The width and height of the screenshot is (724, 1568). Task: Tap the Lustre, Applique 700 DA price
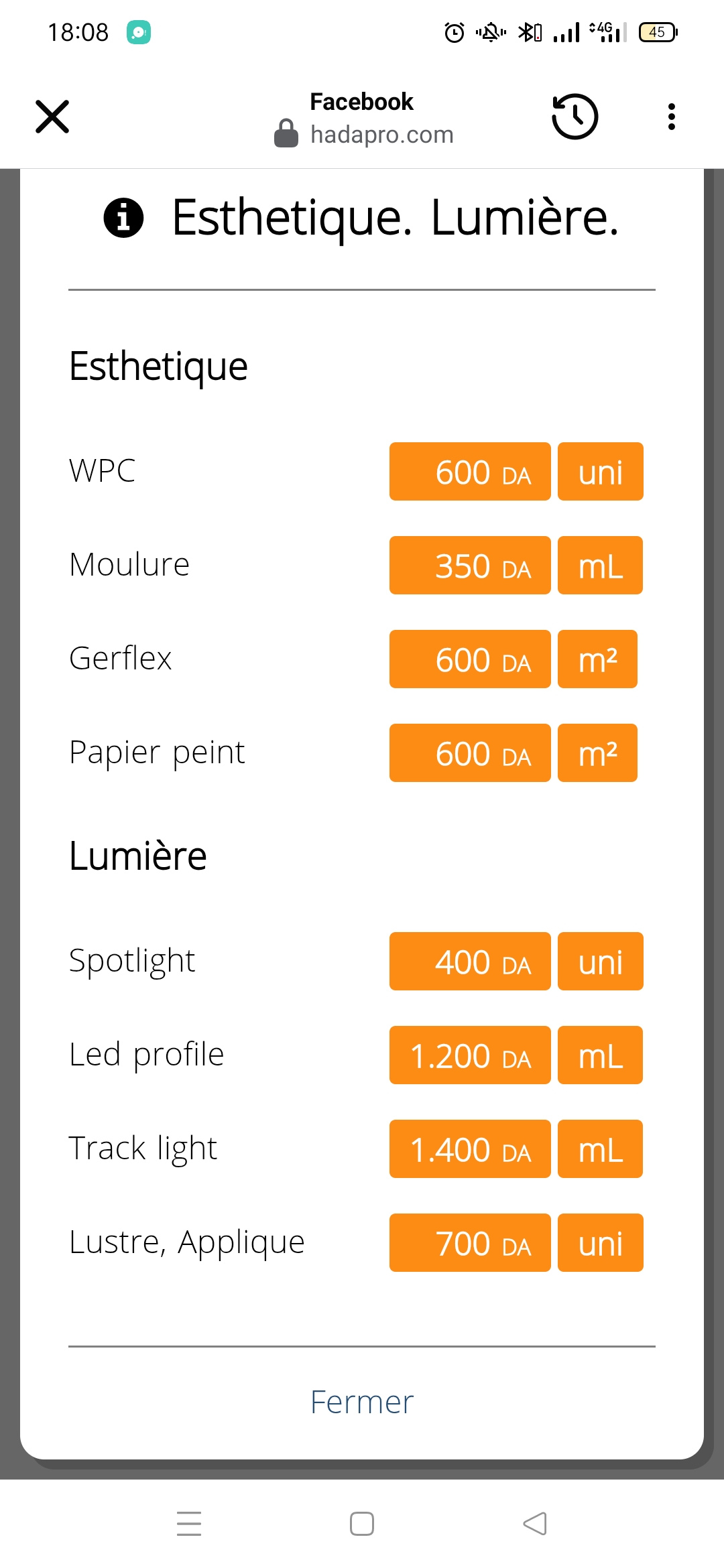pos(470,1243)
